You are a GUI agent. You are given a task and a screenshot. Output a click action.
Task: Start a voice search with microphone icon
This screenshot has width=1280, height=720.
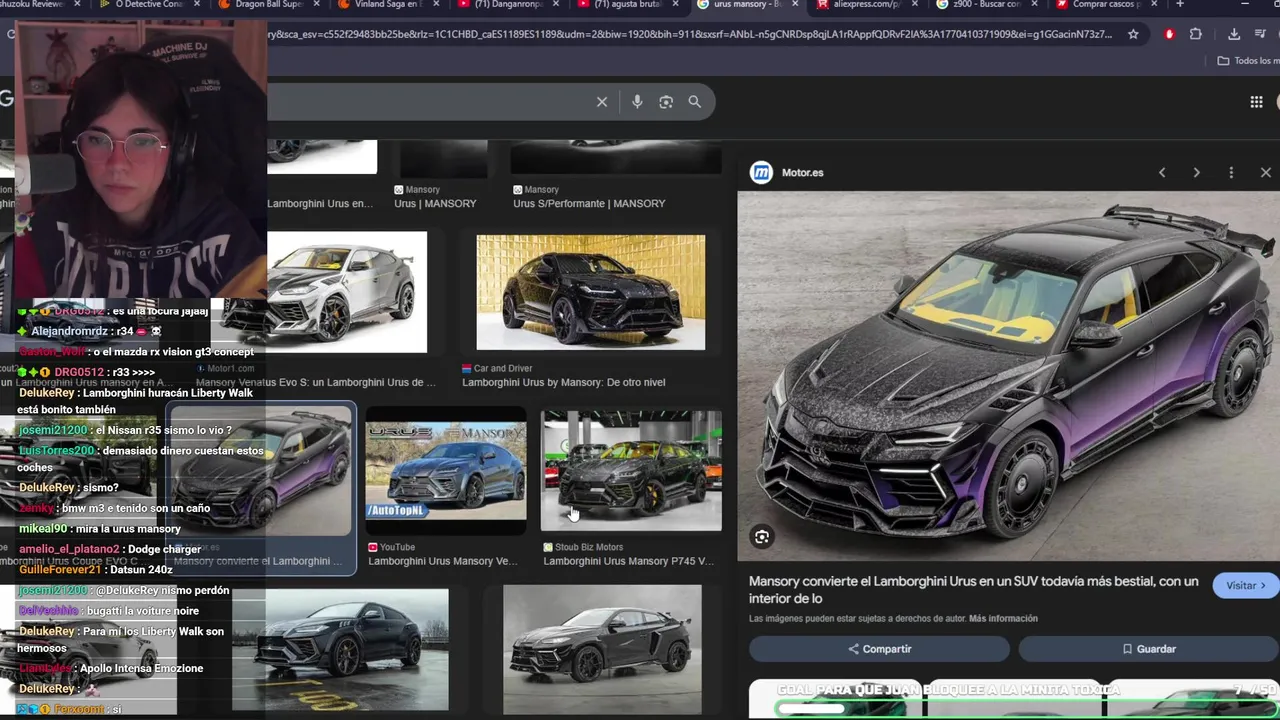click(637, 102)
